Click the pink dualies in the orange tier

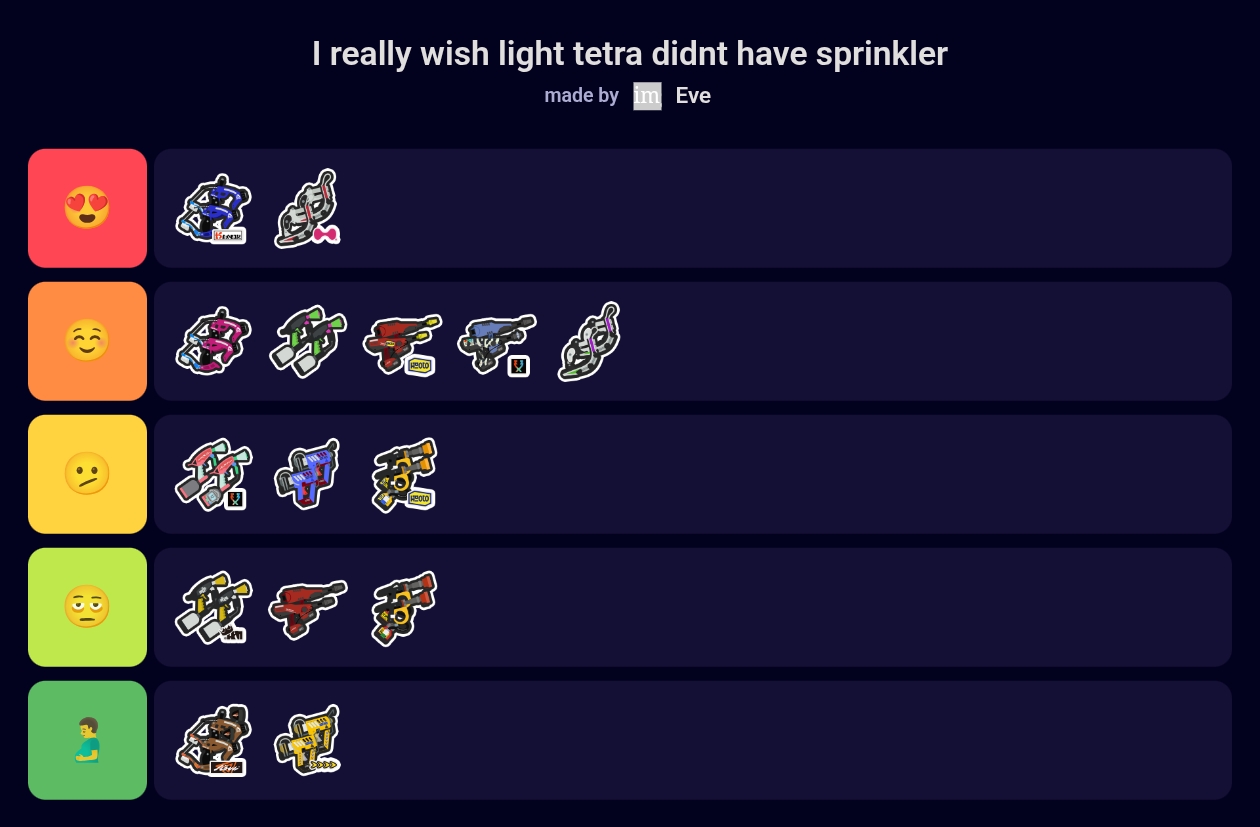click(212, 341)
